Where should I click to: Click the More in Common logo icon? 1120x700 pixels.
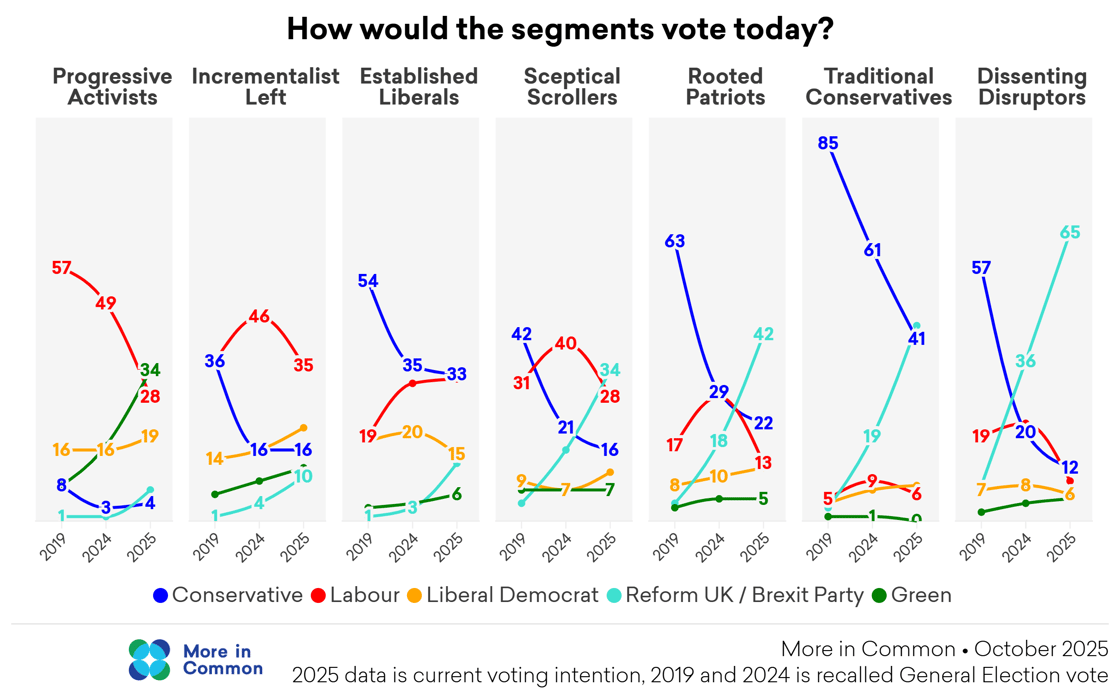(150, 659)
